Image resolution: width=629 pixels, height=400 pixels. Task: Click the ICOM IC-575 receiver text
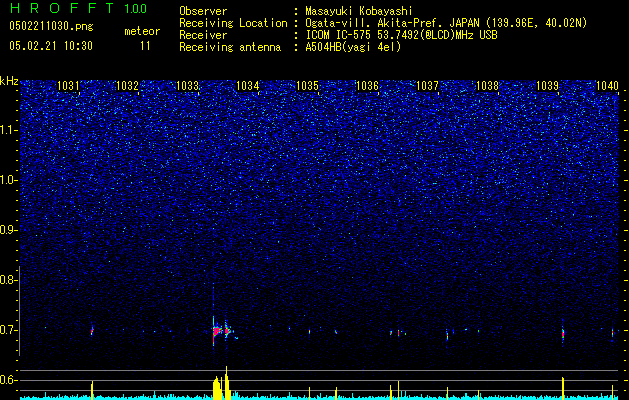pos(401,35)
